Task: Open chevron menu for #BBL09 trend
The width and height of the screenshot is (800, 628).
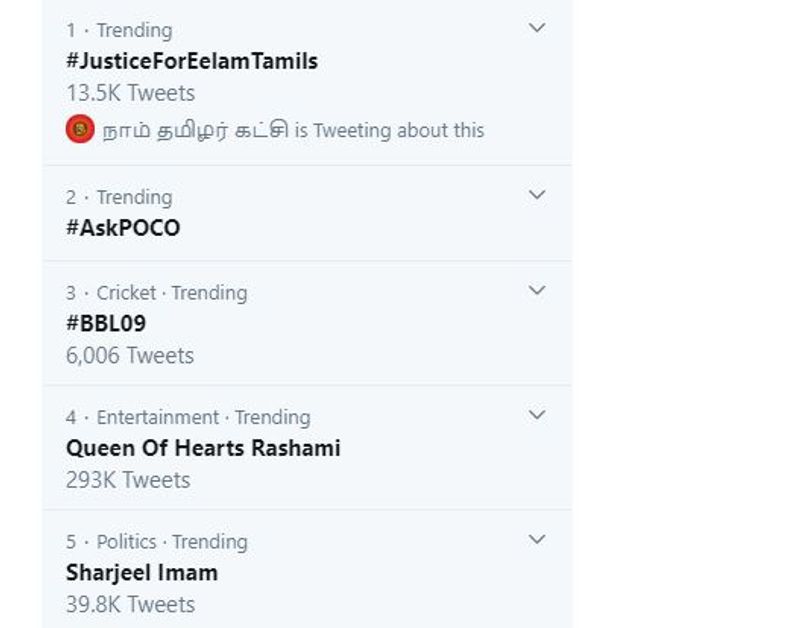Action: (x=537, y=291)
